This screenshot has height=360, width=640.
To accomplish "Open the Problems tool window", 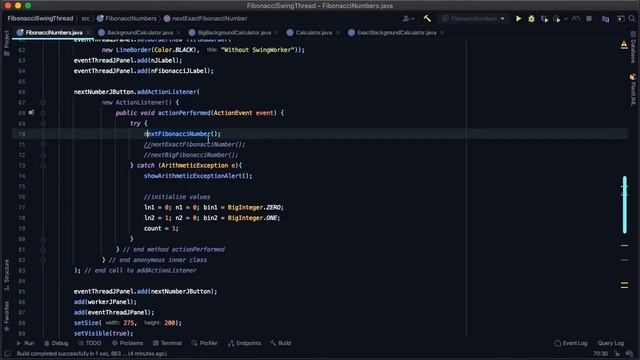I will tap(127, 343).
